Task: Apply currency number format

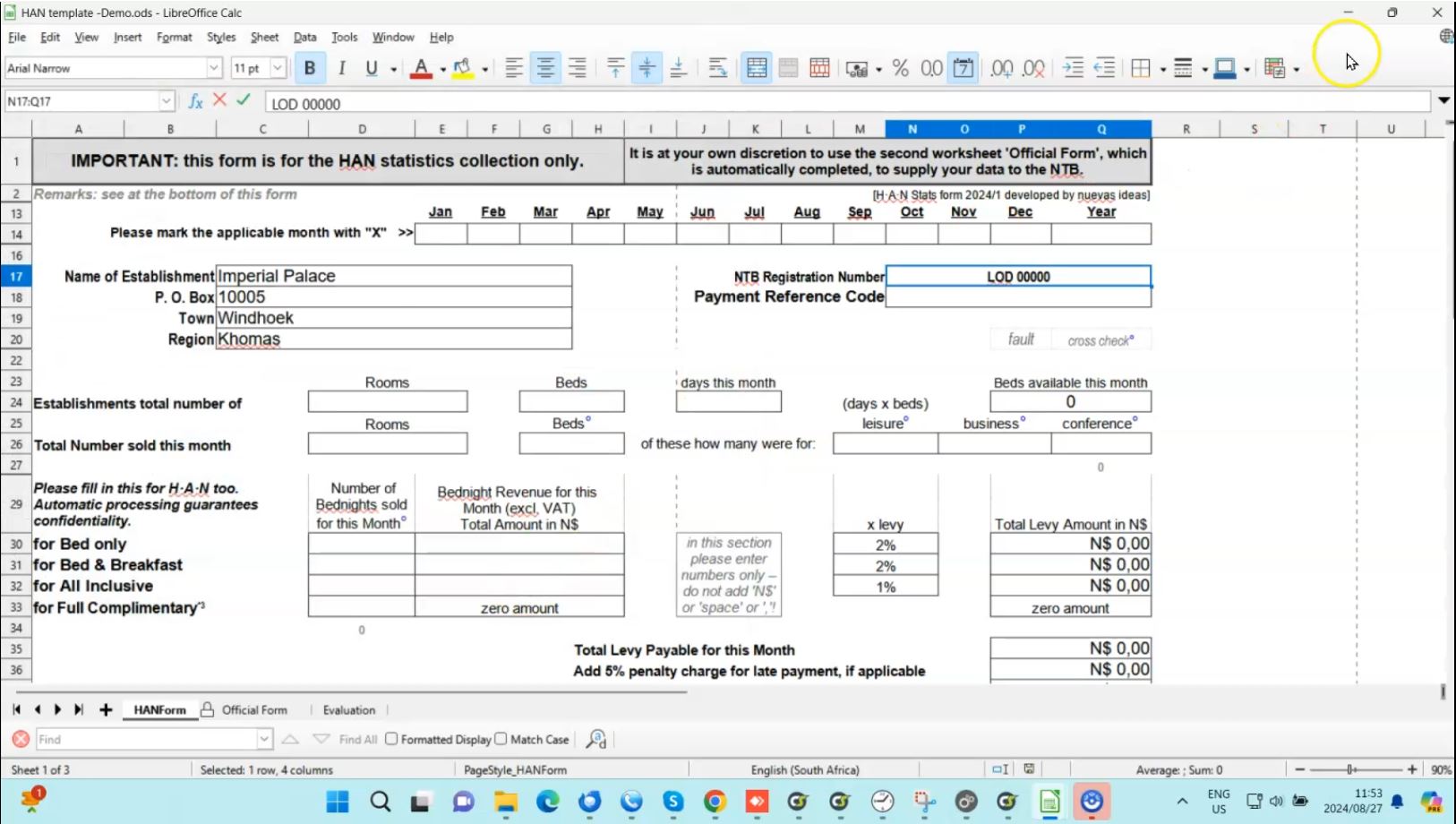Action: pos(858,67)
